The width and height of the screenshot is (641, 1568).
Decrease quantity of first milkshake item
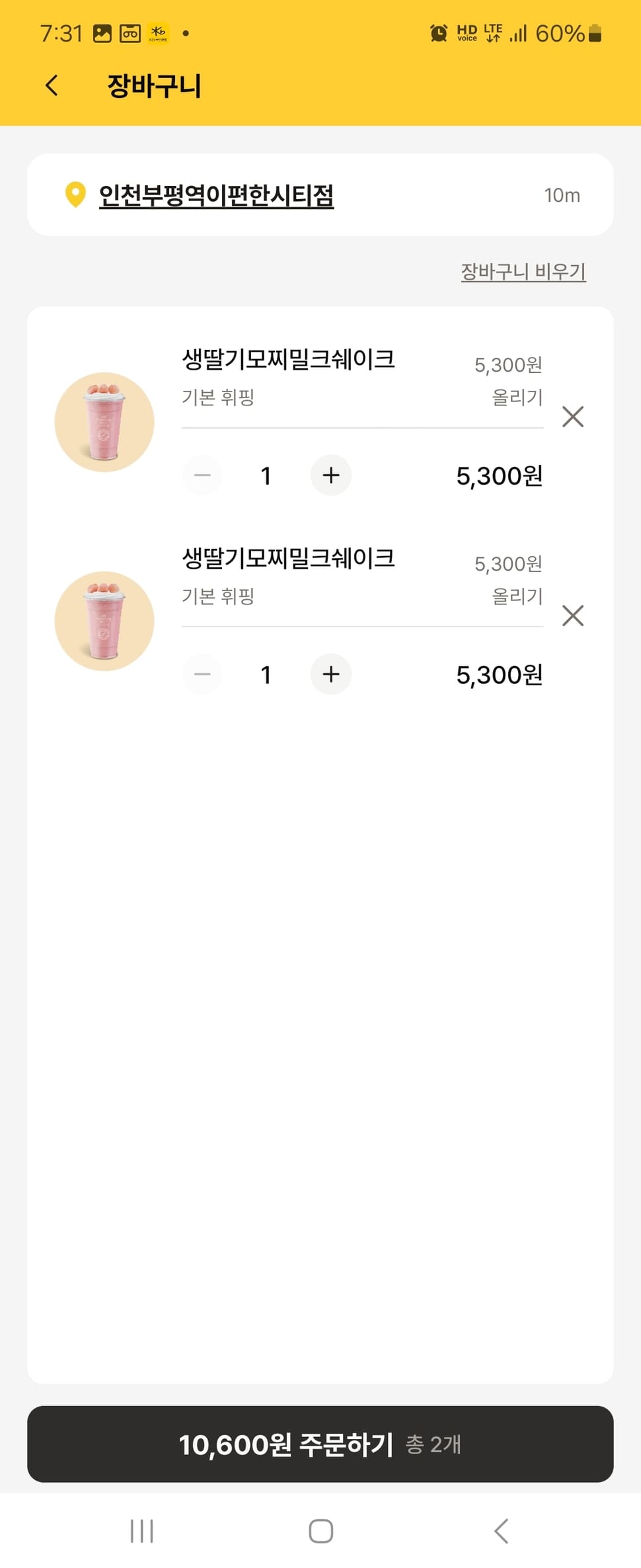point(202,475)
